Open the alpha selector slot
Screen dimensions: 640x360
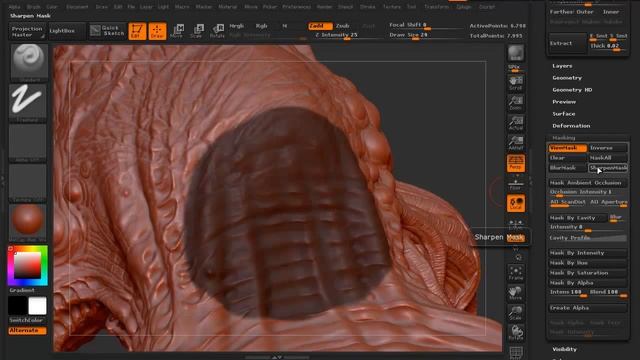coord(28,143)
